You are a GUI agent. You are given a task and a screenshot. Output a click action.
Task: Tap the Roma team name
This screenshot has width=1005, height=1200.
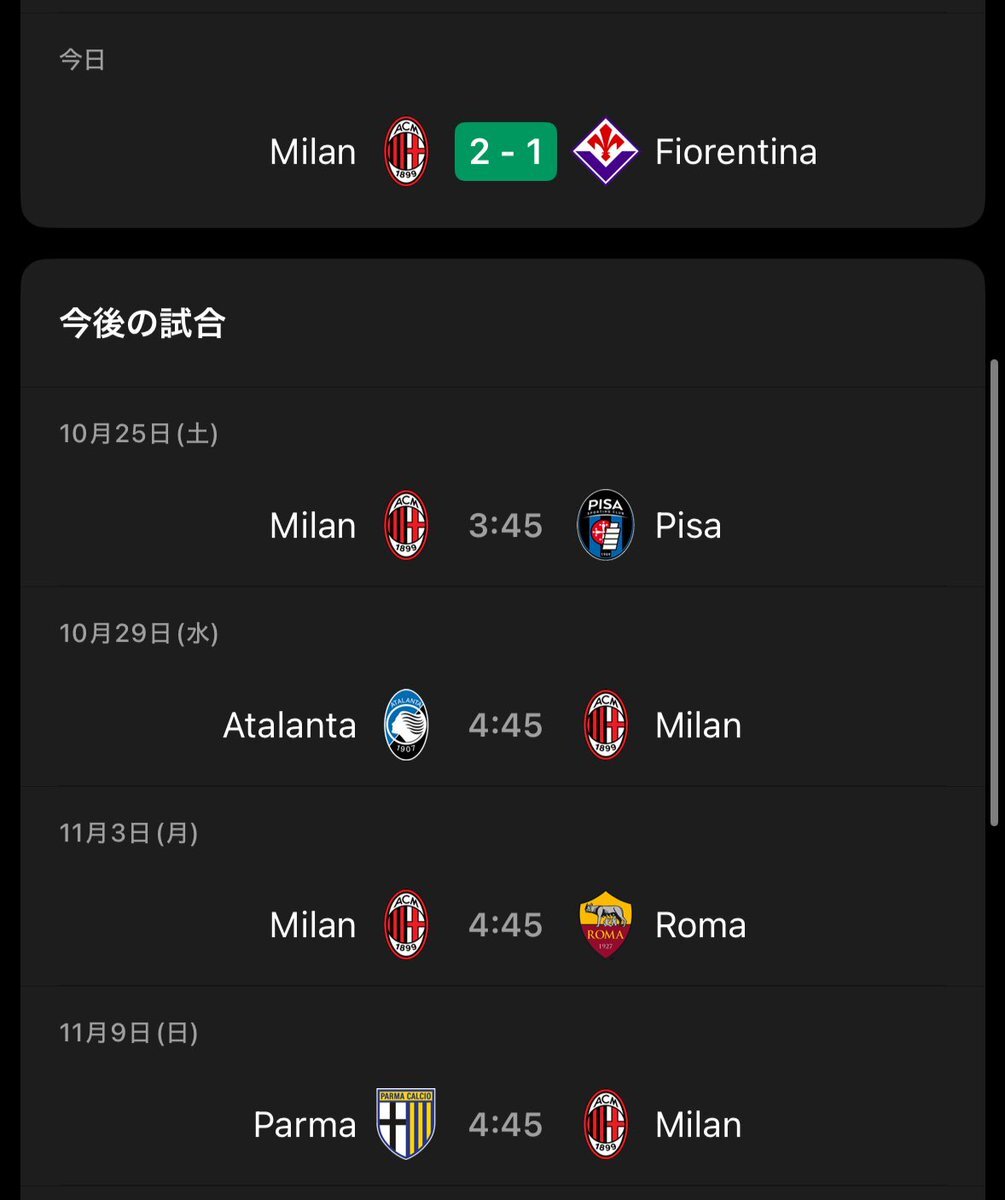coord(700,925)
